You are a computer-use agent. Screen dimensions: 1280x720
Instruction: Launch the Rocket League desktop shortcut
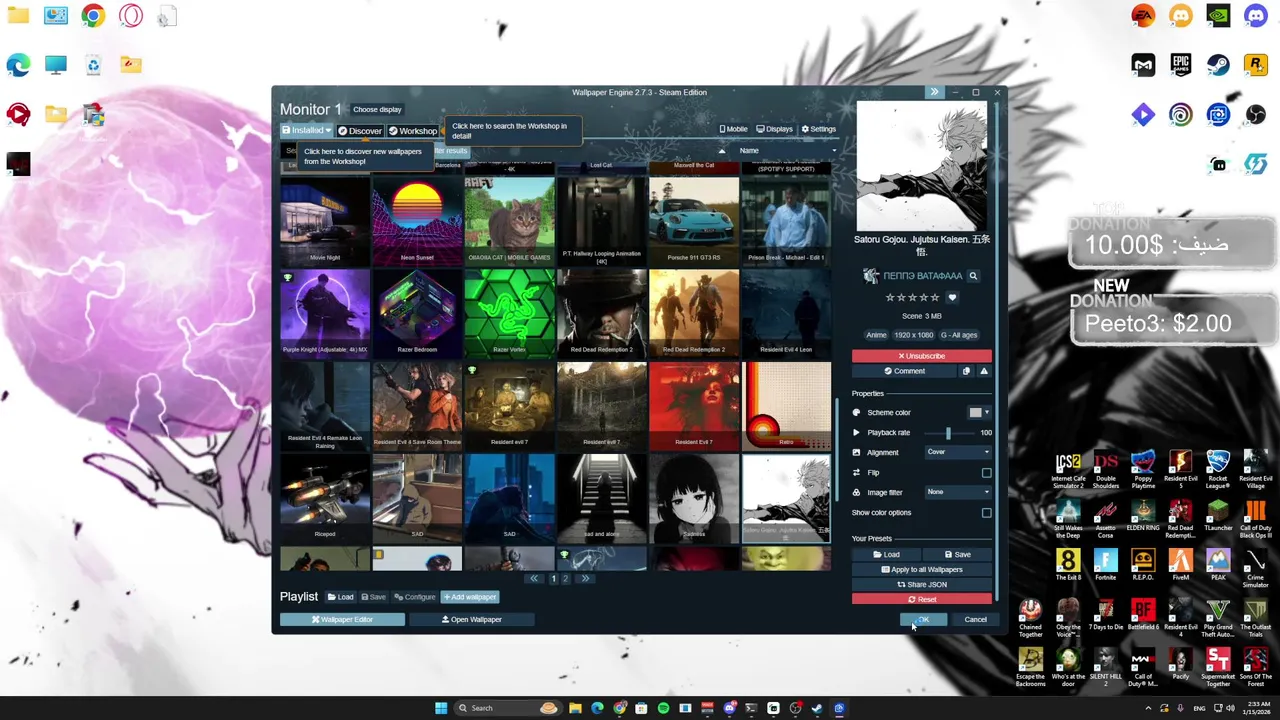tap(1218, 467)
